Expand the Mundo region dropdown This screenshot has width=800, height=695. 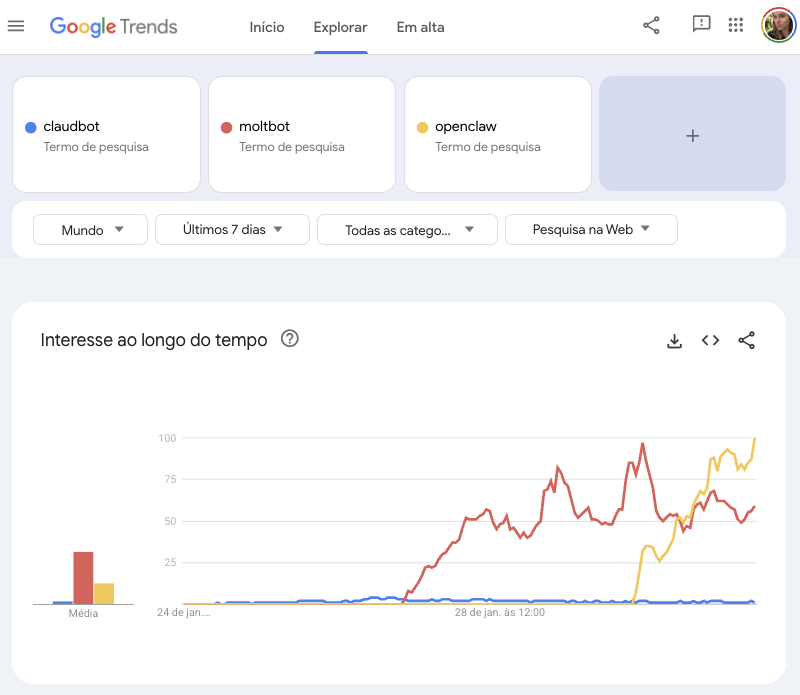[90, 230]
